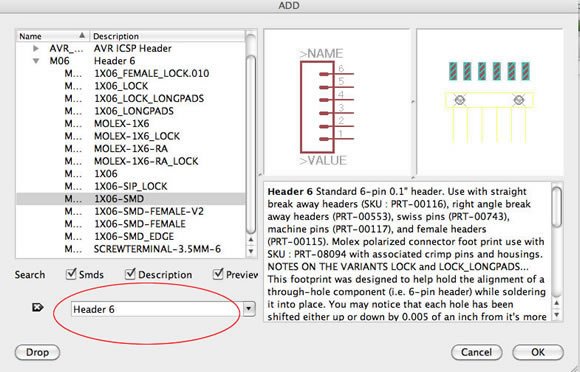Click the Header 6 description text
The image size is (580, 372).
click(407, 254)
